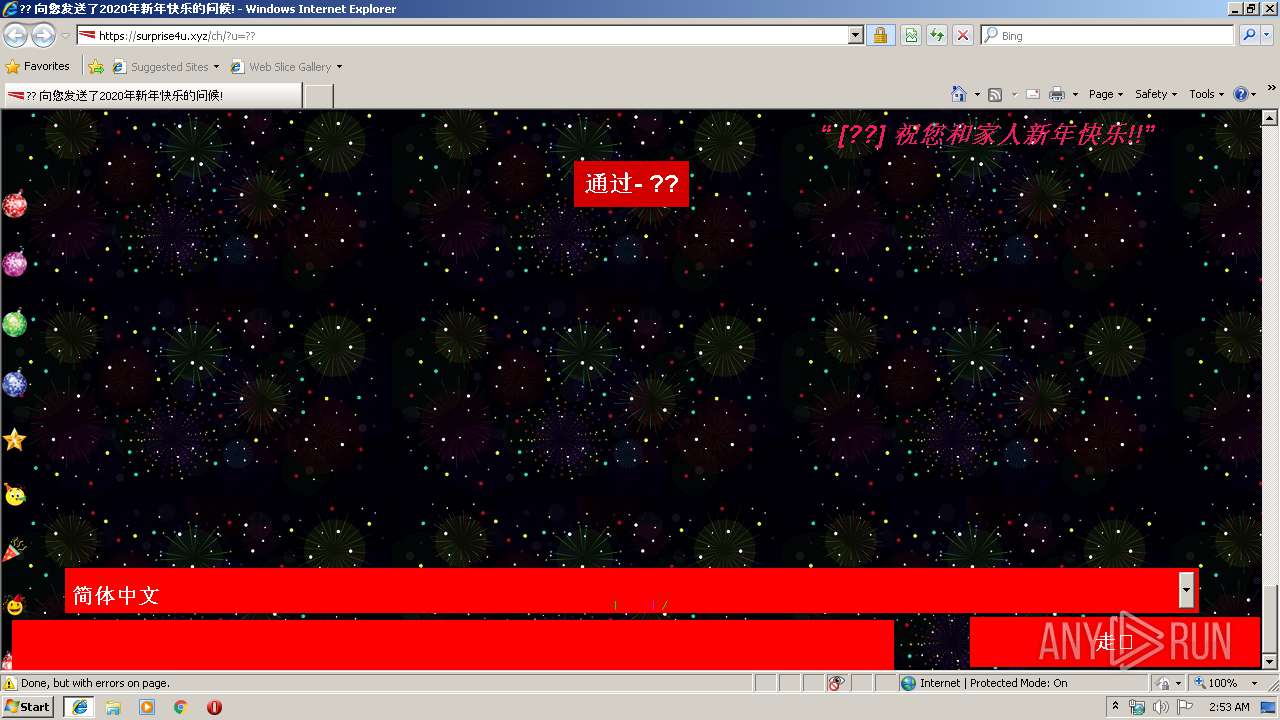Click the Read Mail envelope icon
The height and width of the screenshot is (720, 1280).
[x=1033, y=94]
